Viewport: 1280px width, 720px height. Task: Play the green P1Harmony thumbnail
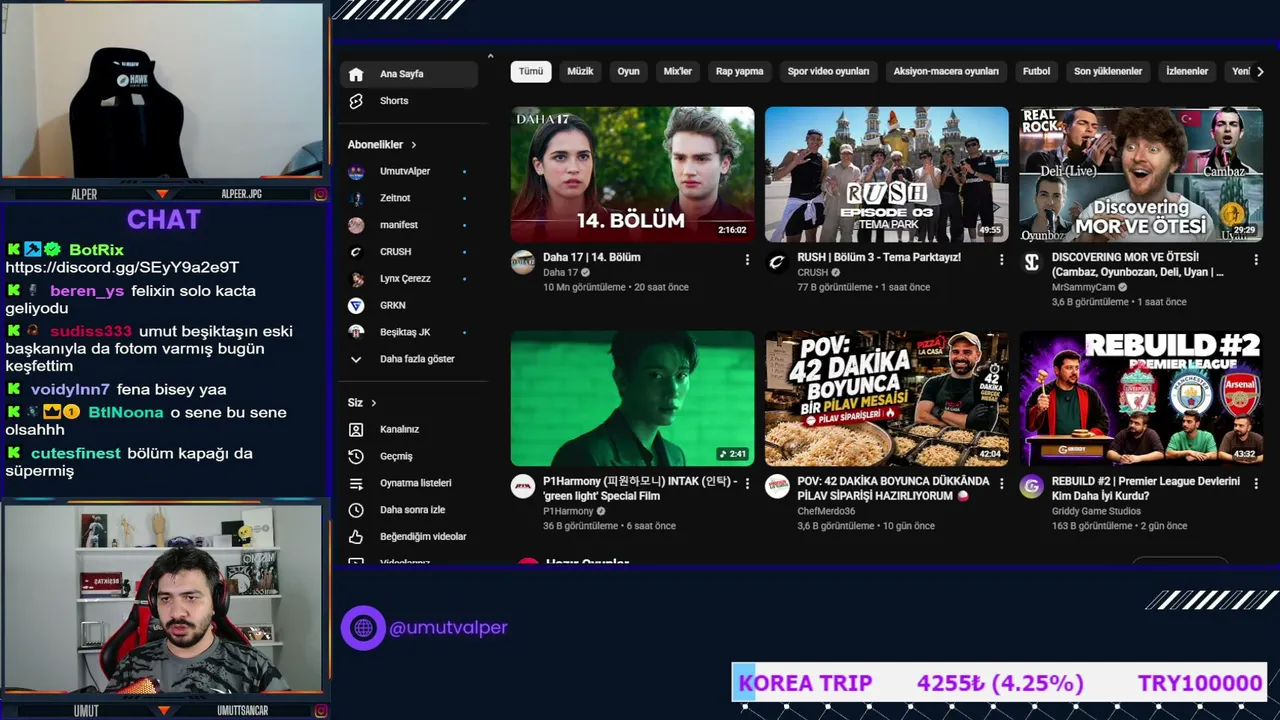pyautogui.click(x=633, y=398)
